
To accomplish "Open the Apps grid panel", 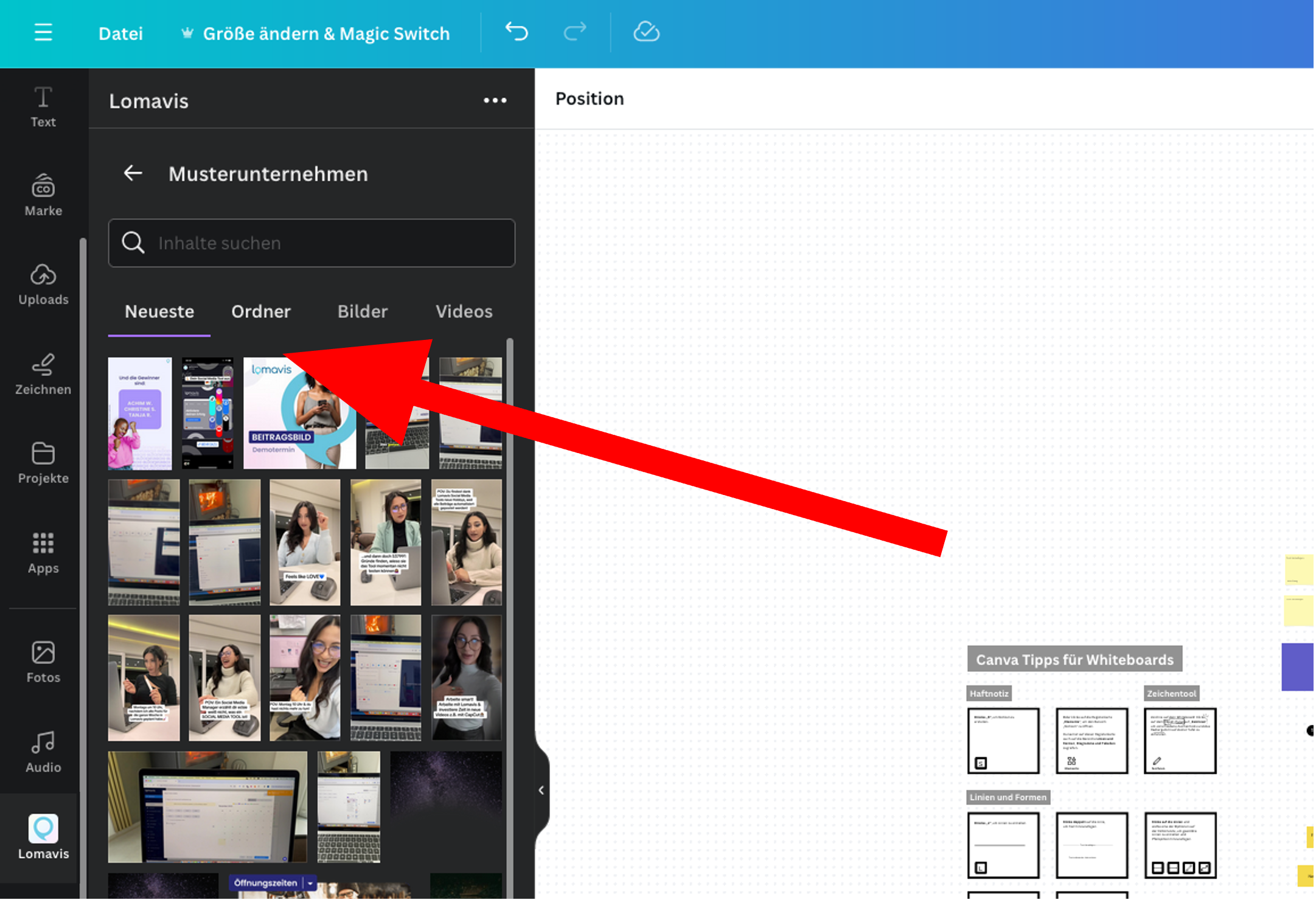I will [43, 552].
